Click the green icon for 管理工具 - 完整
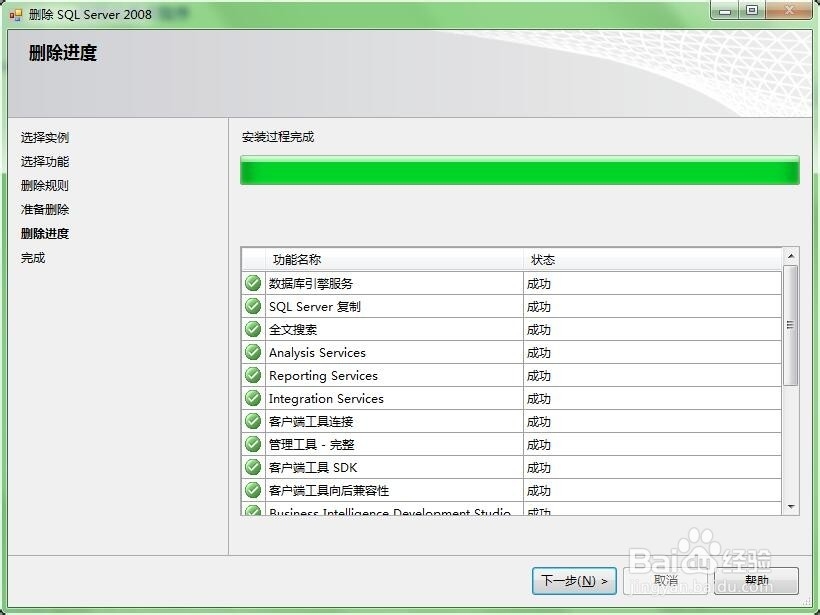 tap(252, 444)
